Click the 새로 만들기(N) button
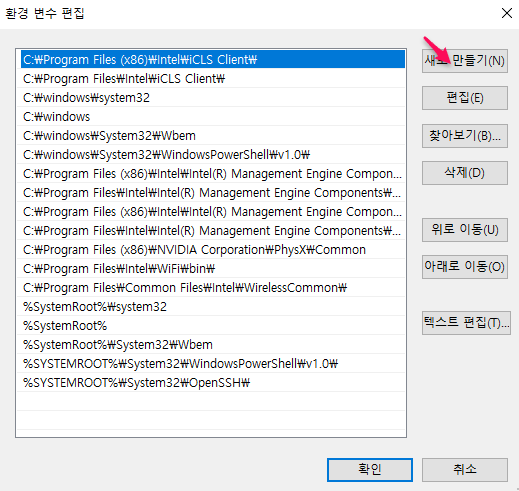This screenshot has height=491, width=519. click(465, 61)
